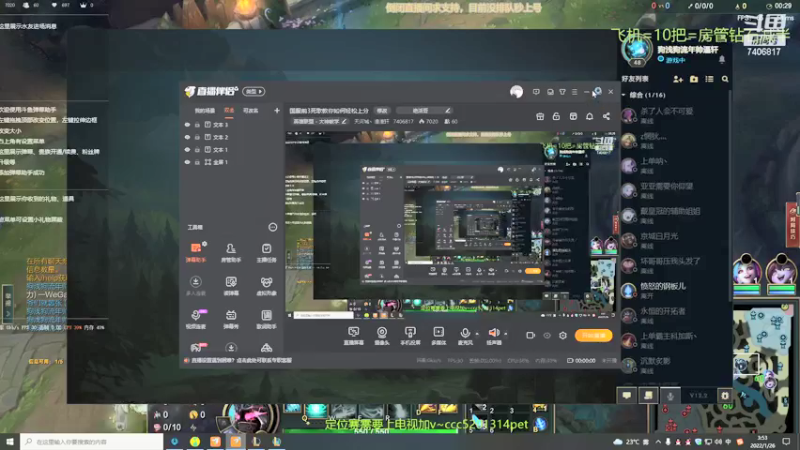Toggle visibility of the 全屏 1 layer
Viewport: 800px width, 450px height.
(187, 162)
